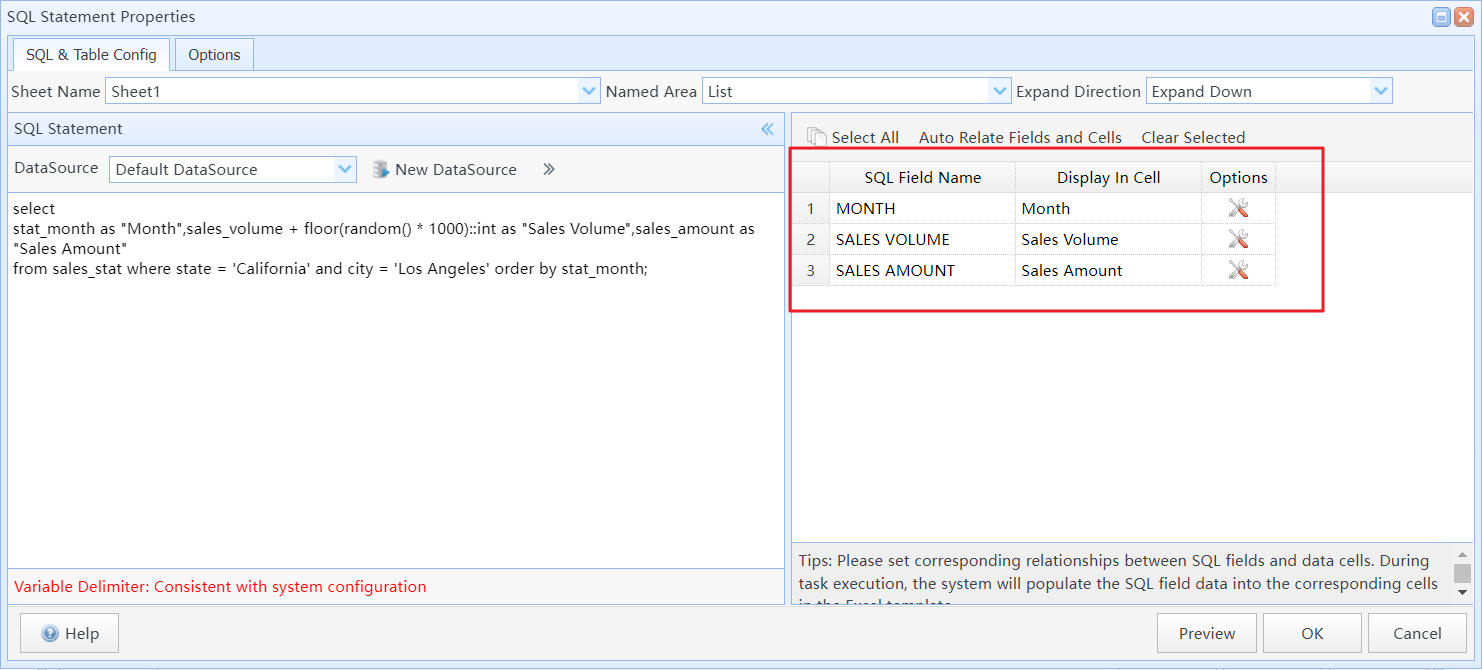Open the Named Area dropdown
1482x670 pixels.
coord(999,91)
